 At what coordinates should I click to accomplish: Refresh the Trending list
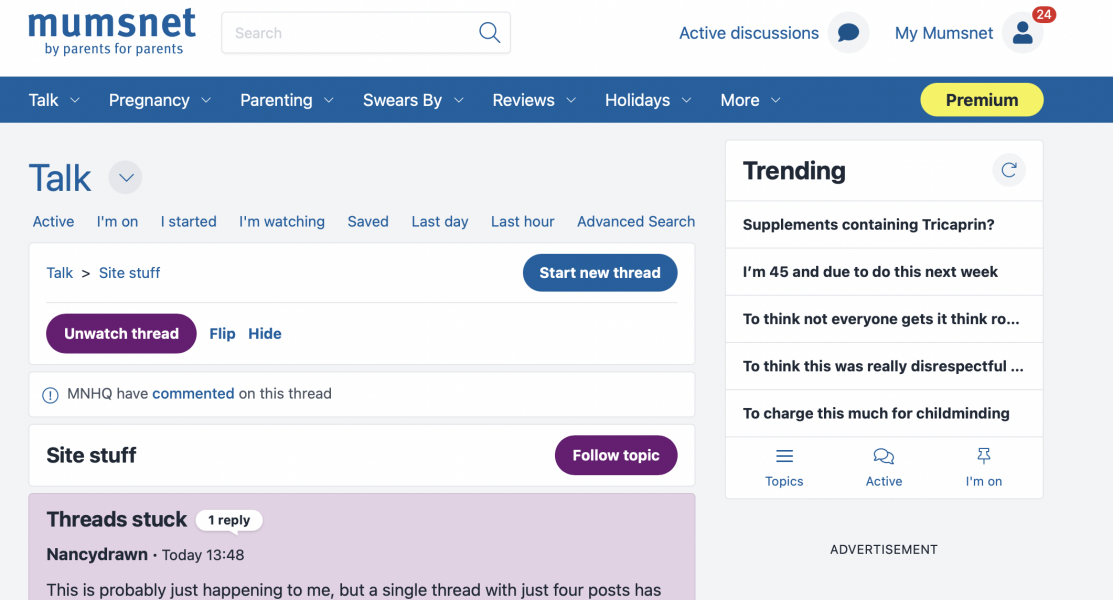coord(1009,170)
